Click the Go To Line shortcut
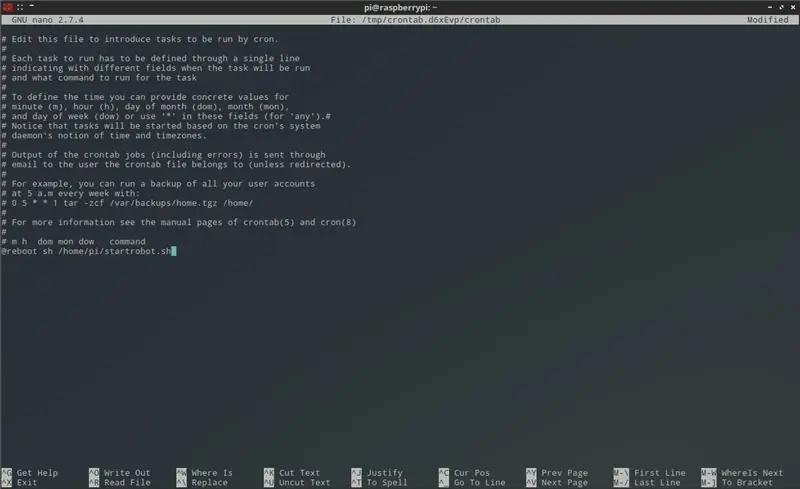Viewport: 800px width, 489px height. pyautogui.click(x=472, y=482)
